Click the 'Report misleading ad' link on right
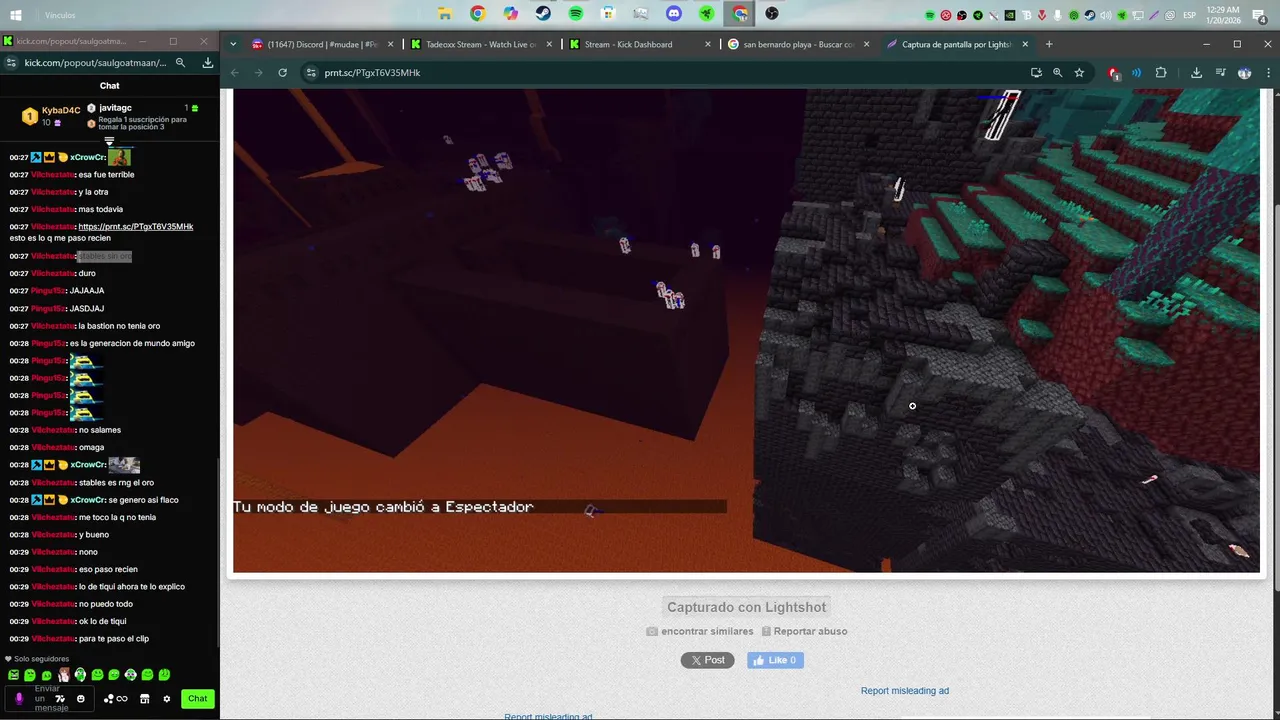The width and height of the screenshot is (1280, 720). (x=905, y=691)
